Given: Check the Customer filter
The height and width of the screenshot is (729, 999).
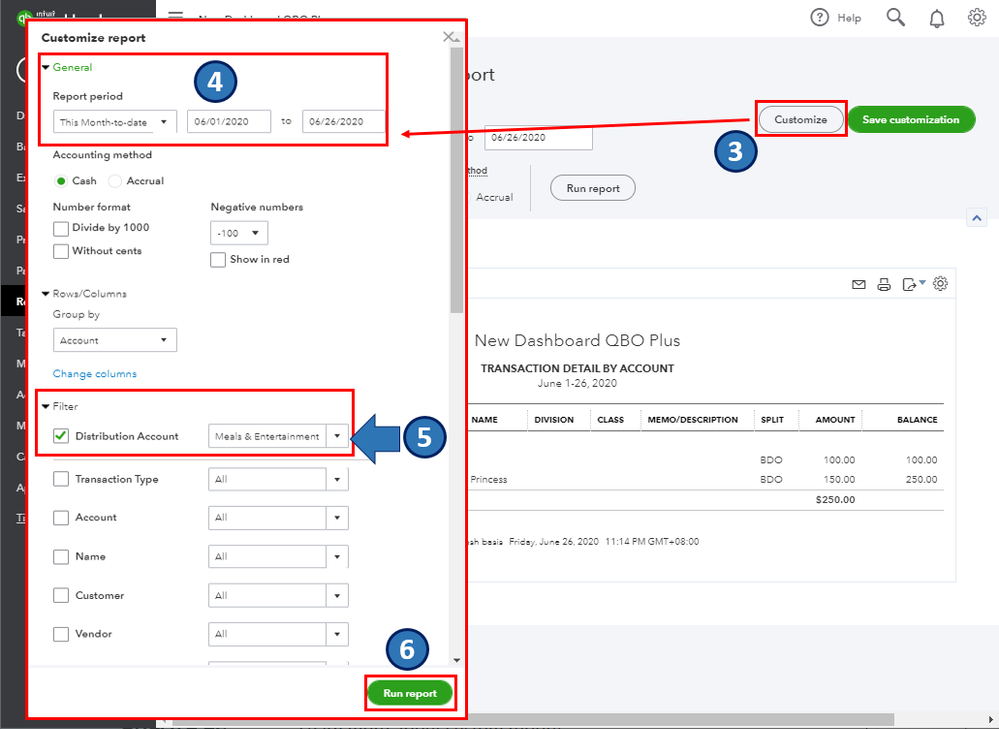Looking at the screenshot, I should coord(61,595).
